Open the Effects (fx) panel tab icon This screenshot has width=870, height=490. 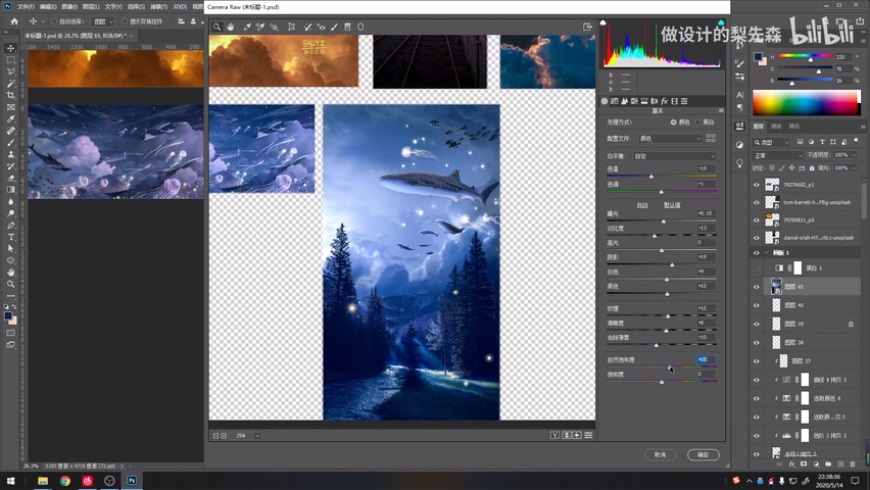[x=664, y=101]
